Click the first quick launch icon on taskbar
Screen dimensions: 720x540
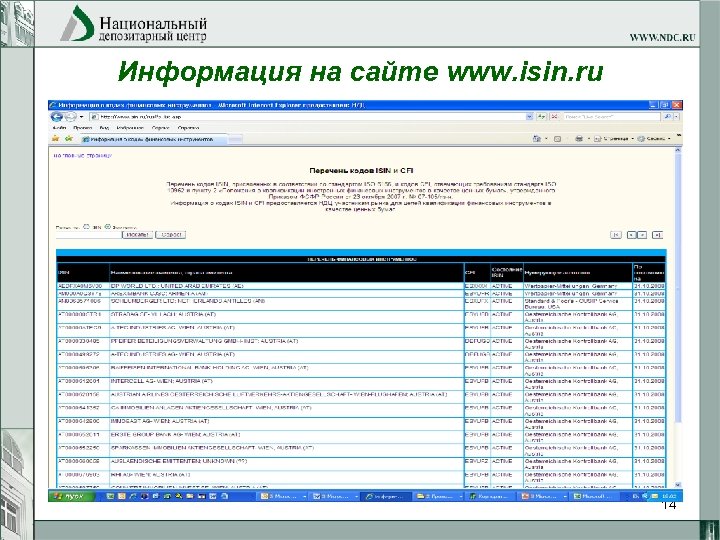pyautogui.click(x=110, y=496)
